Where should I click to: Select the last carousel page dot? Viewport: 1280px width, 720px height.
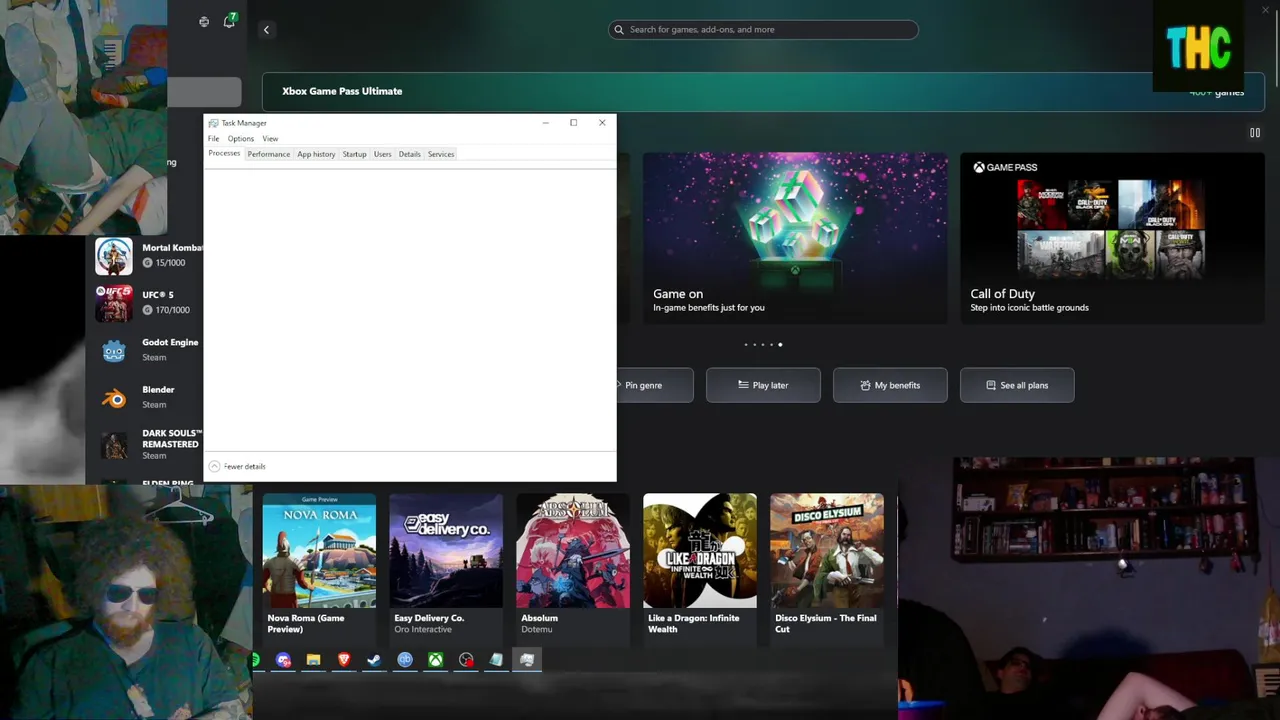pyautogui.click(x=780, y=345)
